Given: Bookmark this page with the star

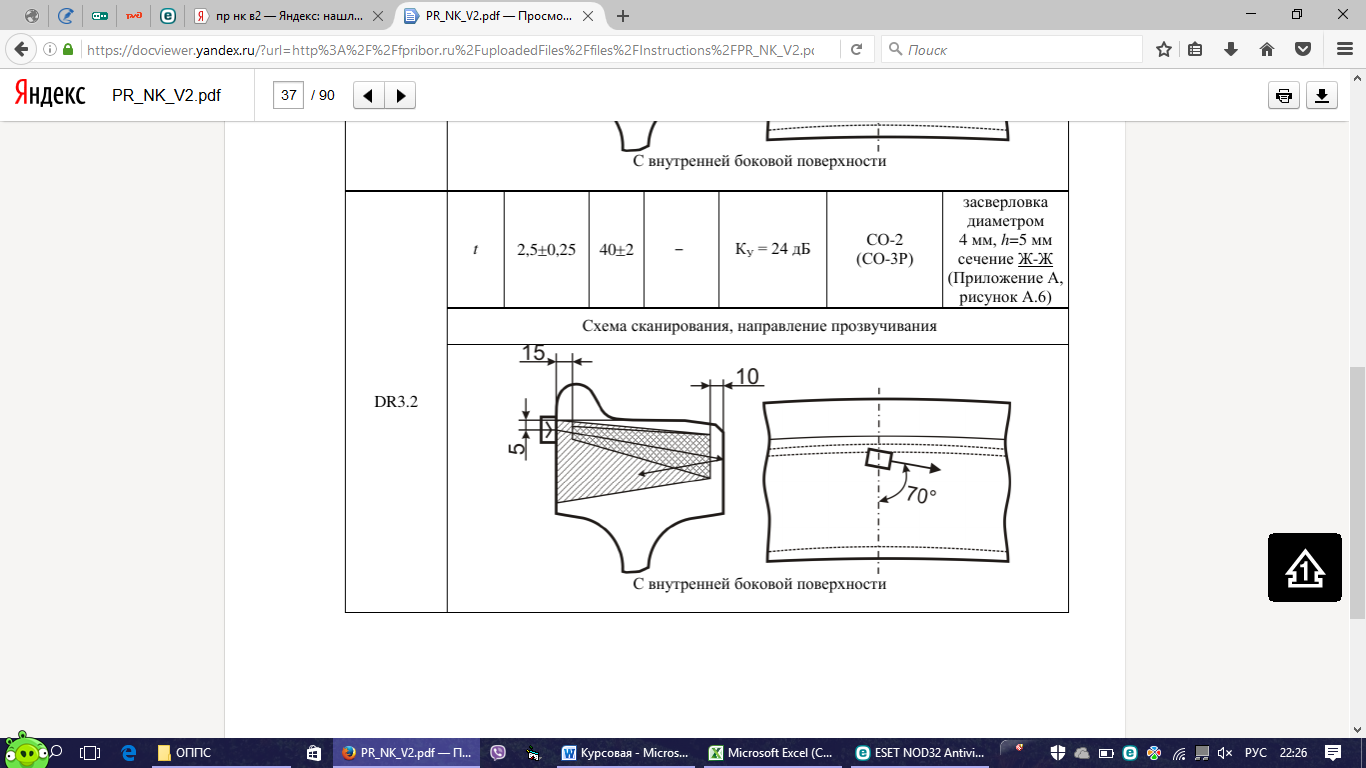Looking at the screenshot, I should (1164, 49).
